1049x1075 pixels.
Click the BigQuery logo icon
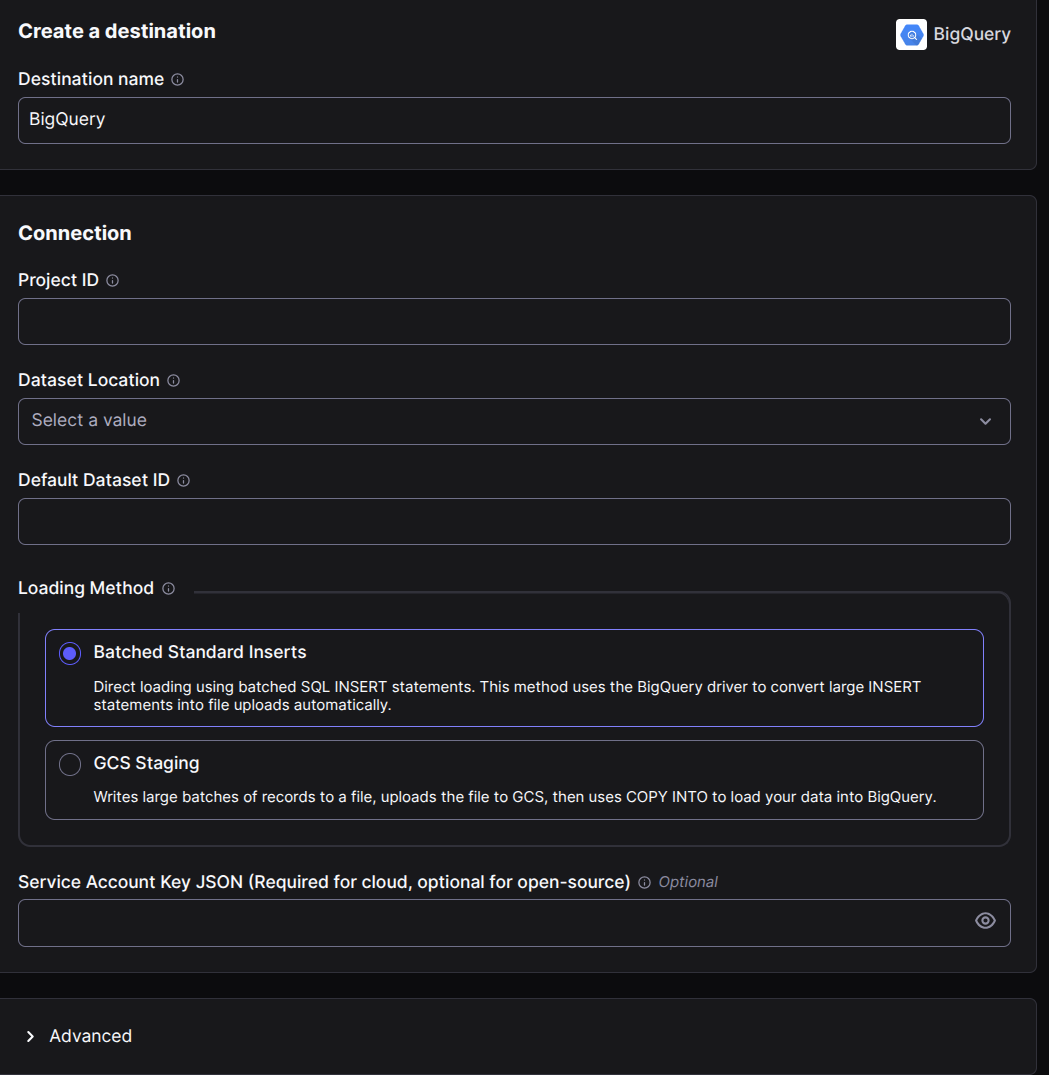click(911, 34)
